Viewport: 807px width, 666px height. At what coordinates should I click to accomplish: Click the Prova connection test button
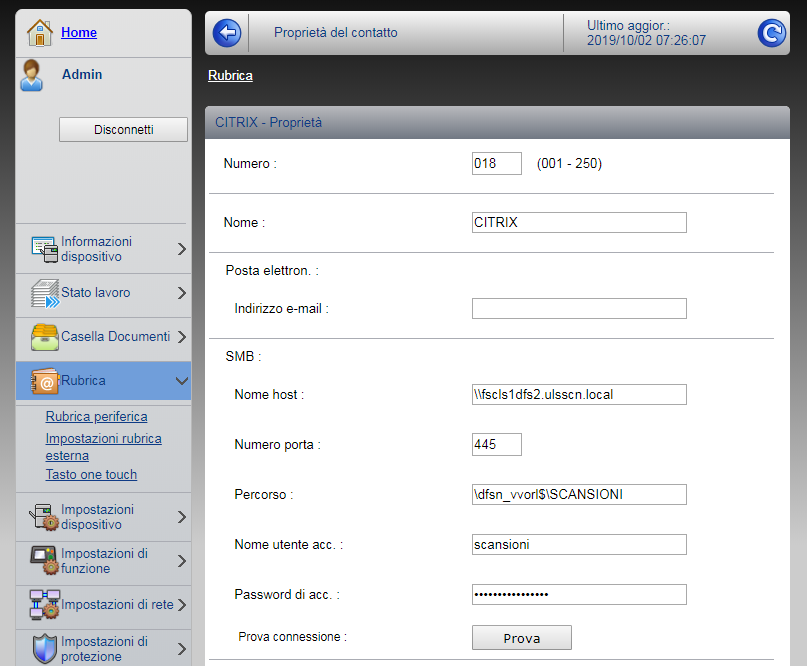tap(521, 638)
